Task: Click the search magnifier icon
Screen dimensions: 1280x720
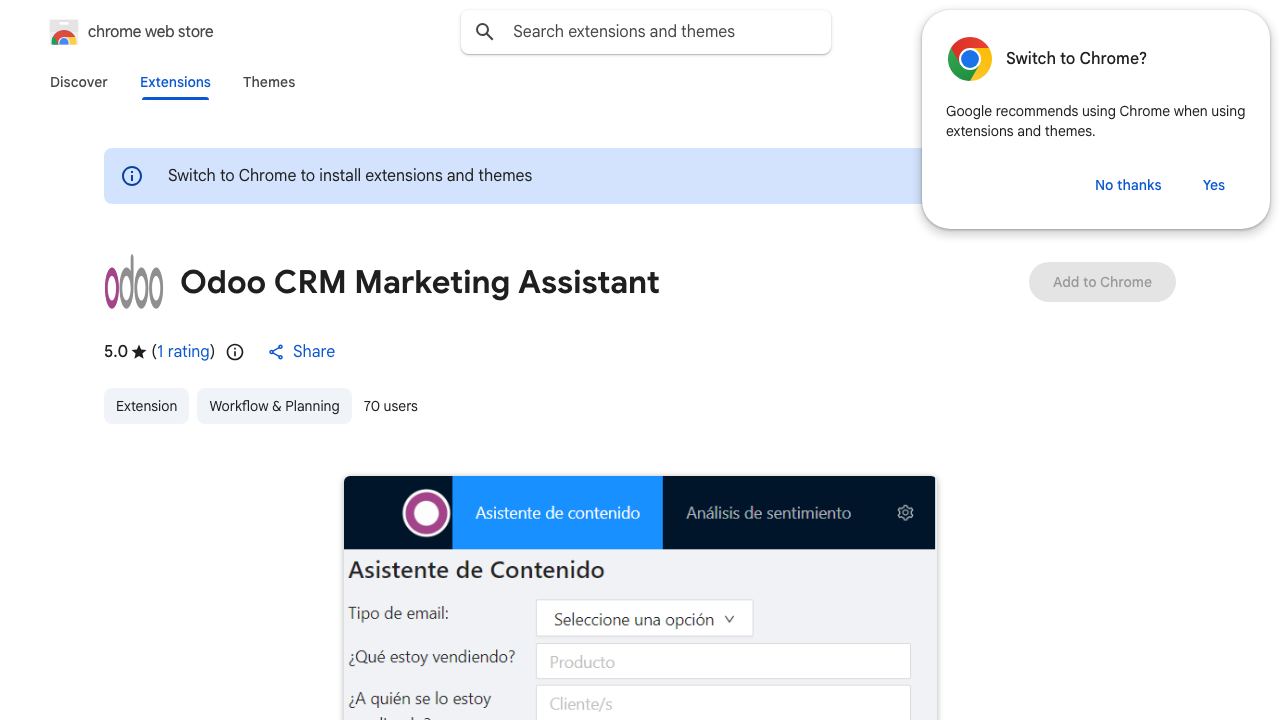Action: [x=485, y=32]
